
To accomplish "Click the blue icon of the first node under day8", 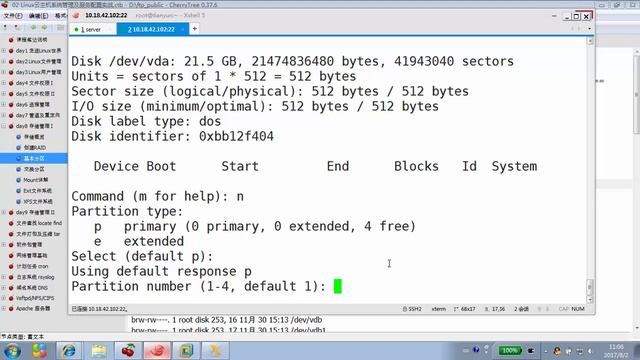I will pos(18,137).
